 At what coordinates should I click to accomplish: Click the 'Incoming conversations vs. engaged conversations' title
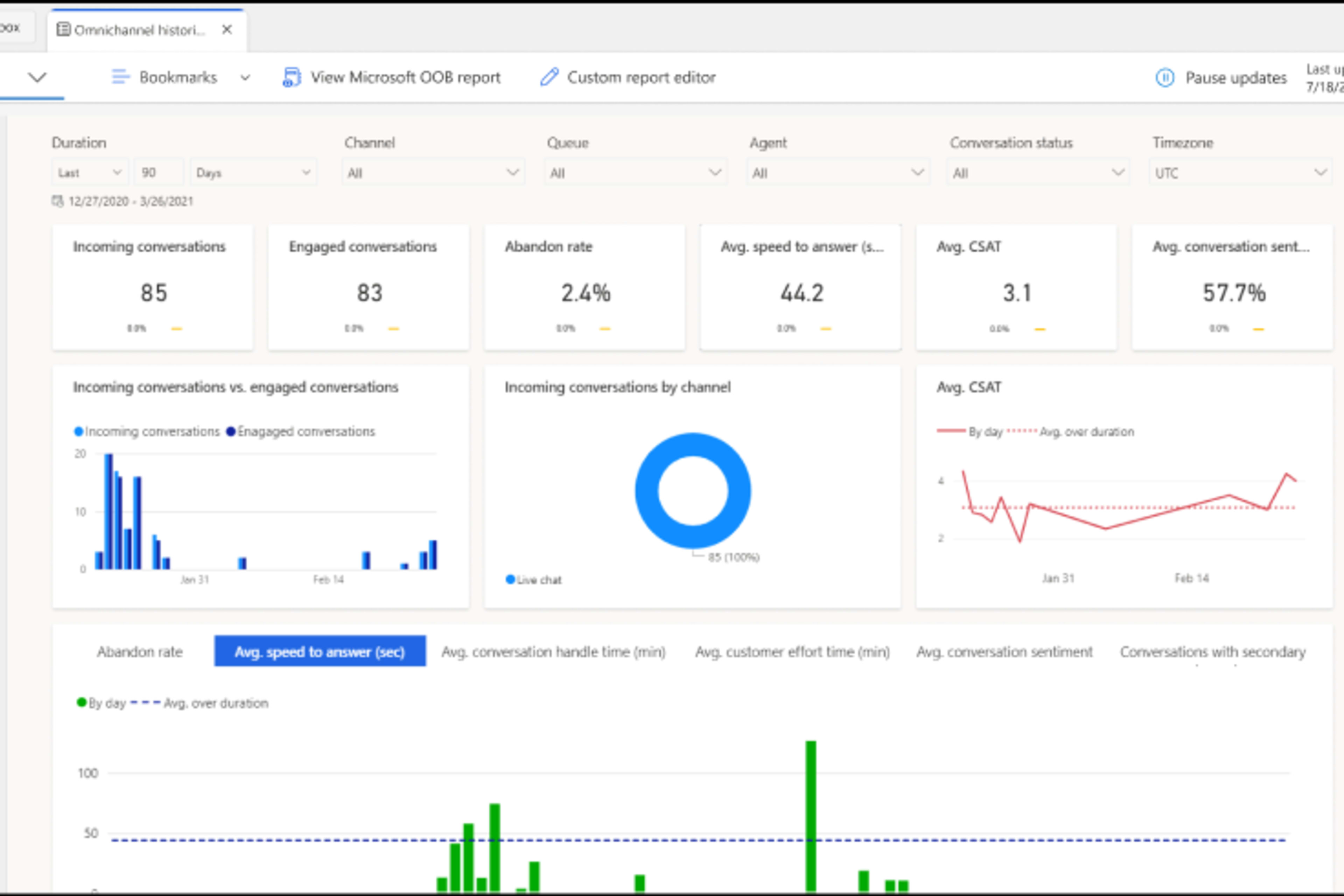click(x=236, y=387)
